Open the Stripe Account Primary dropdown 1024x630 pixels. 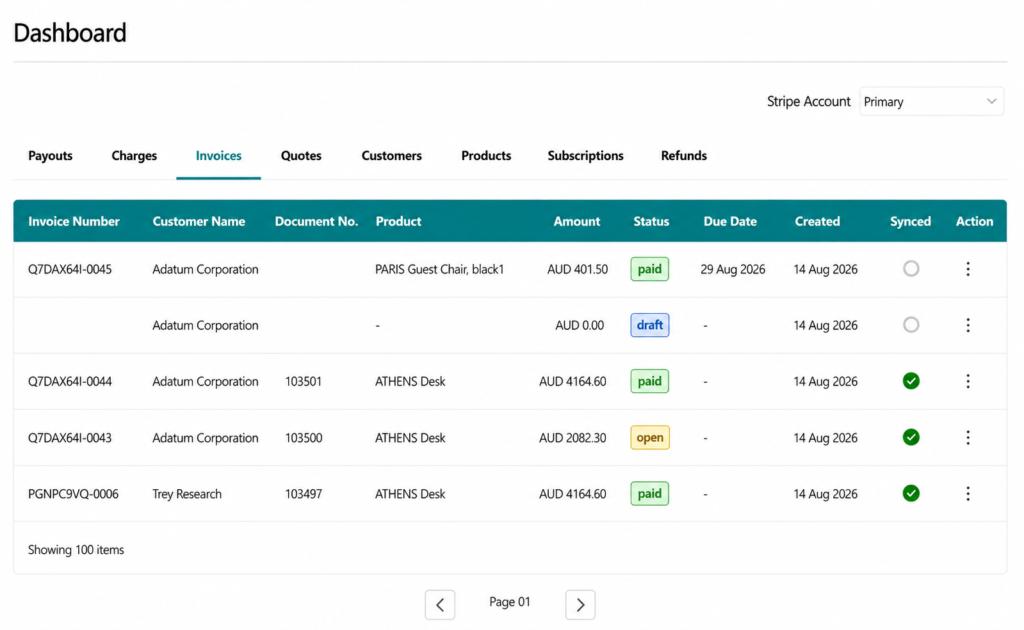point(931,102)
